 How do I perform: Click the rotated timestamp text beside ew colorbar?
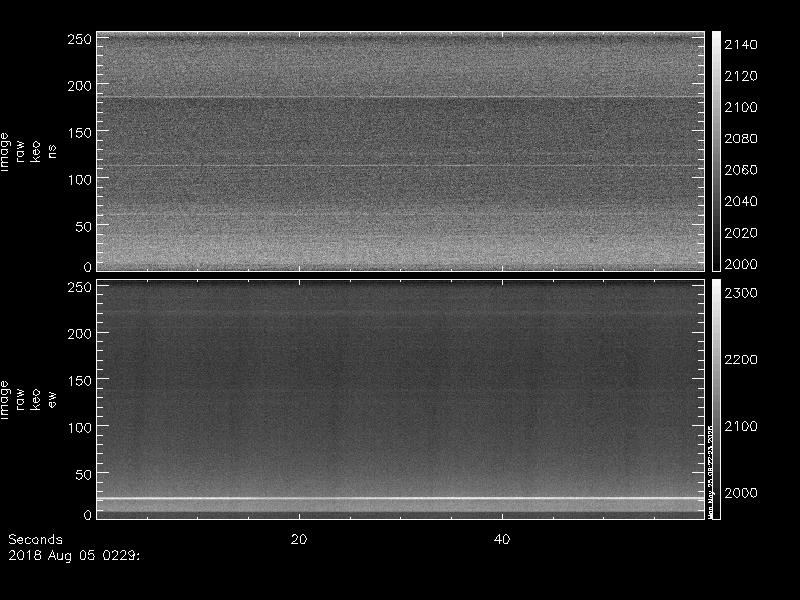click(710, 472)
